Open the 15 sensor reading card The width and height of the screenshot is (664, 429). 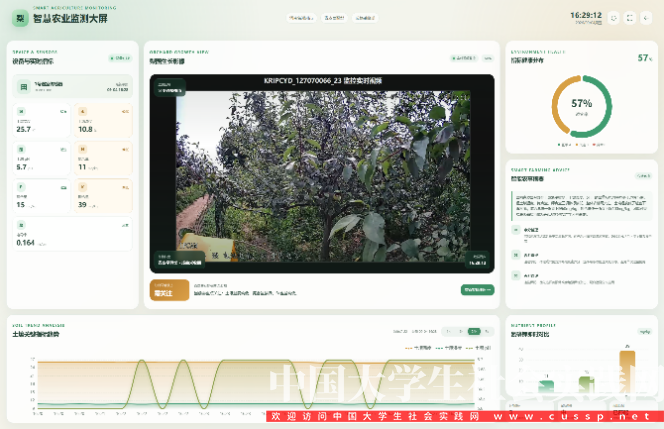pyautogui.click(x=41, y=196)
